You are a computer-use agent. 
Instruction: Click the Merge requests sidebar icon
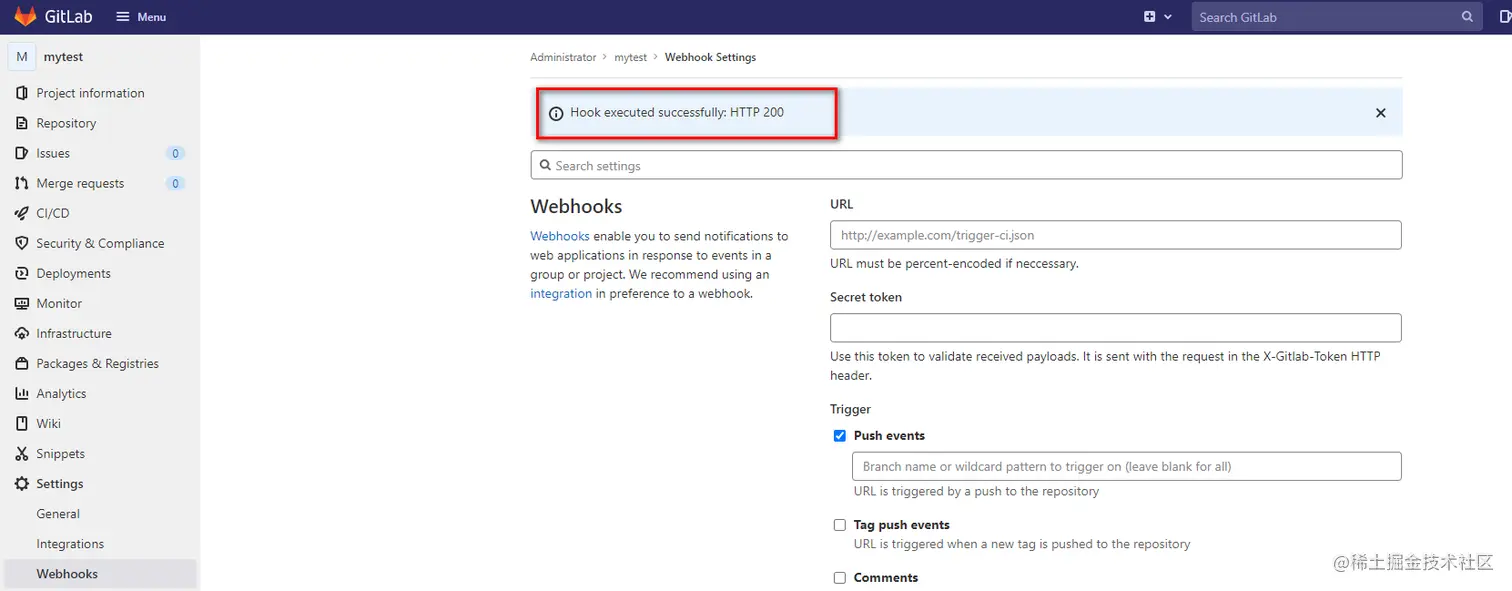point(22,183)
